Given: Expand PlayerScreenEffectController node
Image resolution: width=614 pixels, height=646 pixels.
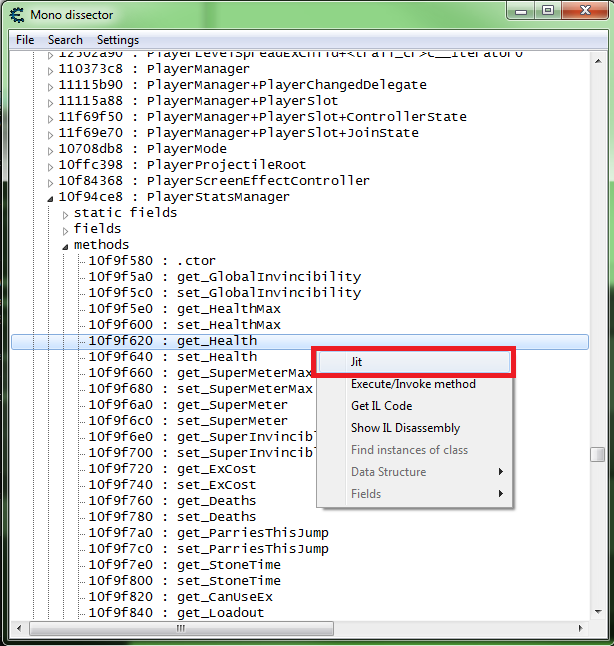Looking at the screenshot, I should tap(50, 183).
